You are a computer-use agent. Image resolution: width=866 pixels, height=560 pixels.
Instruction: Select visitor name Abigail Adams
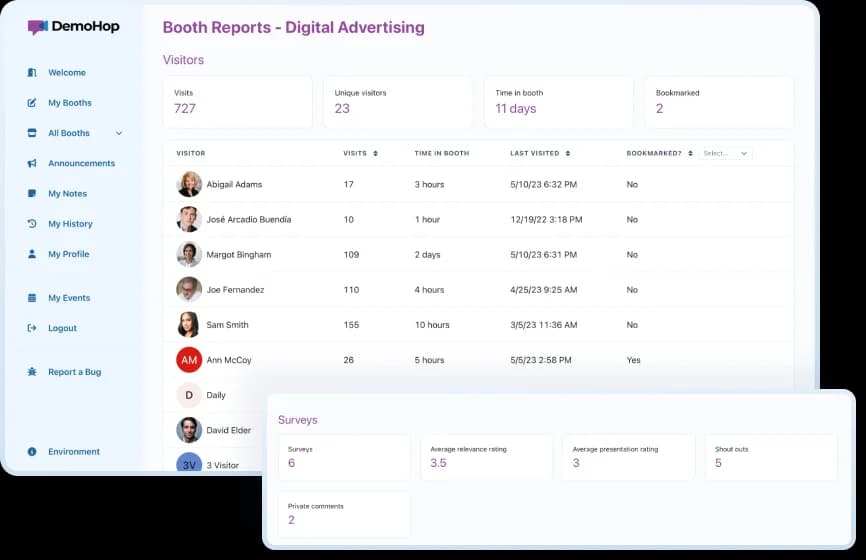coord(234,184)
